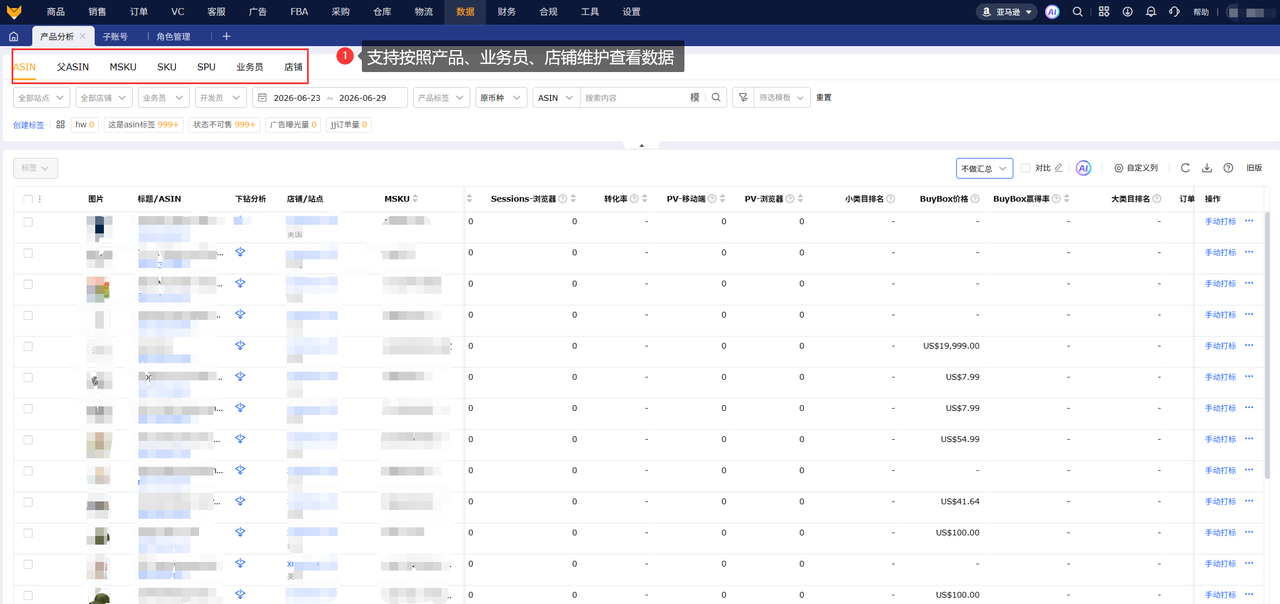Check the US$54.99 row checkbox
Screen dimensions: 1280x604
click(x=28, y=439)
